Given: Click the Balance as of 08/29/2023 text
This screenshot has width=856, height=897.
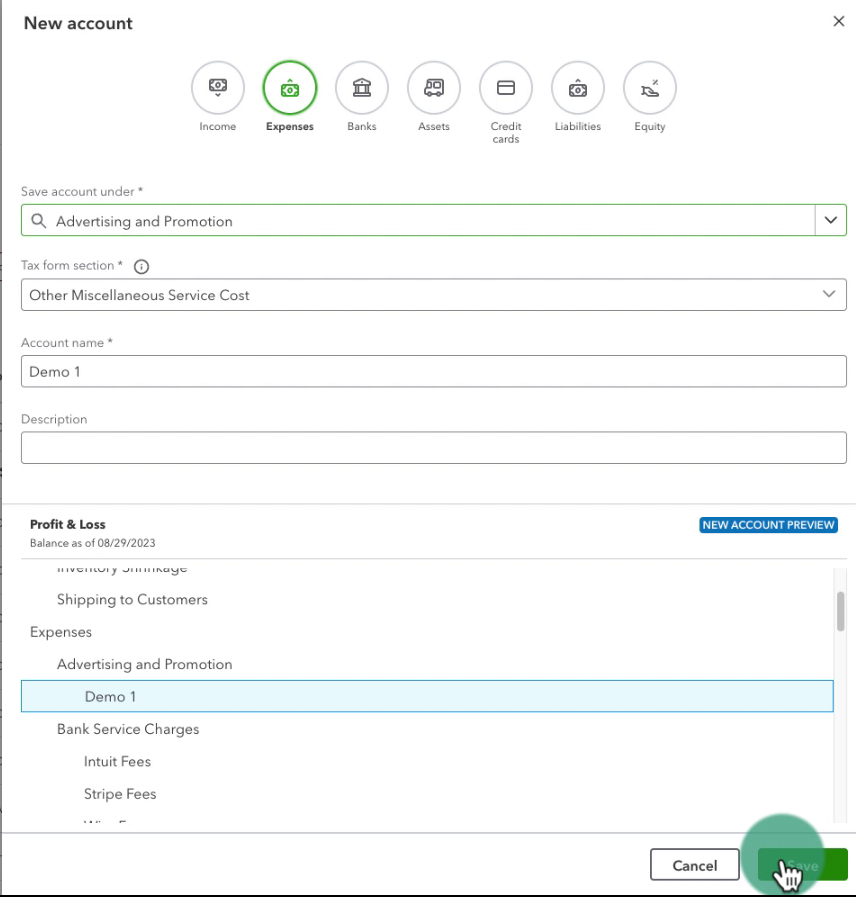Looking at the screenshot, I should (92, 543).
